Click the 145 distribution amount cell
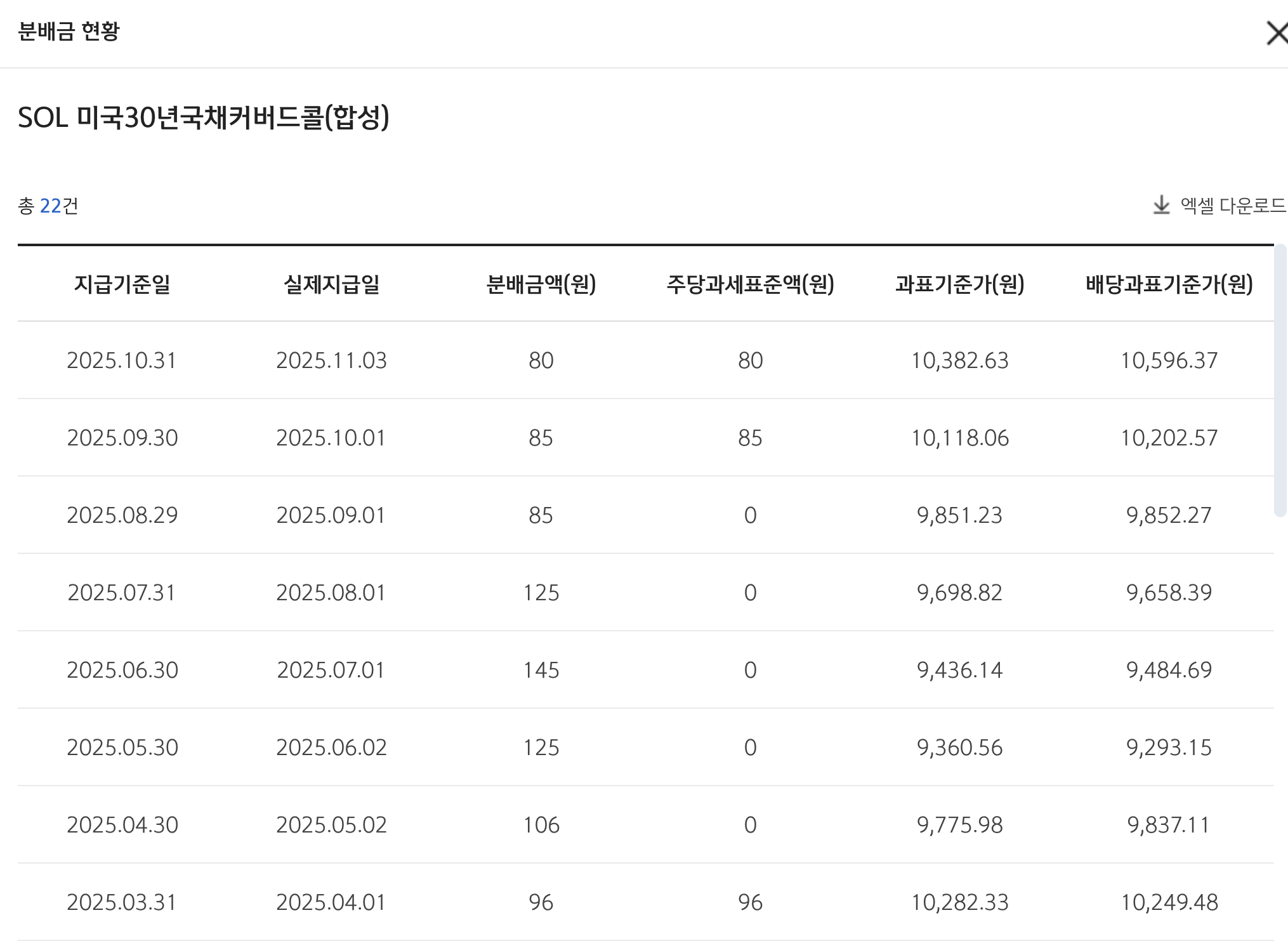Viewport: 1288px width, 948px height. 541,670
